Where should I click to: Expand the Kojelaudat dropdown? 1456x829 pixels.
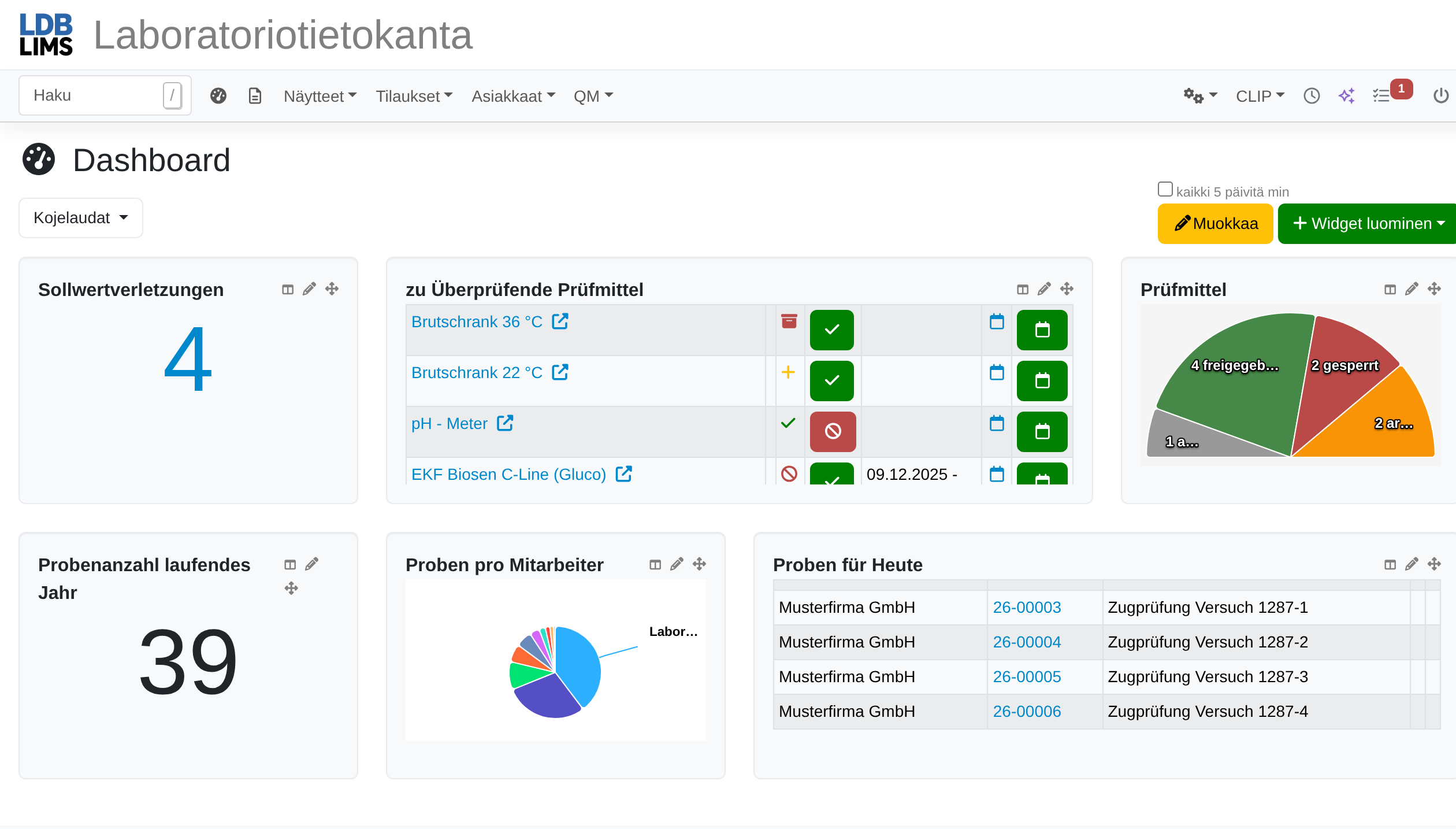(x=81, y=218)
